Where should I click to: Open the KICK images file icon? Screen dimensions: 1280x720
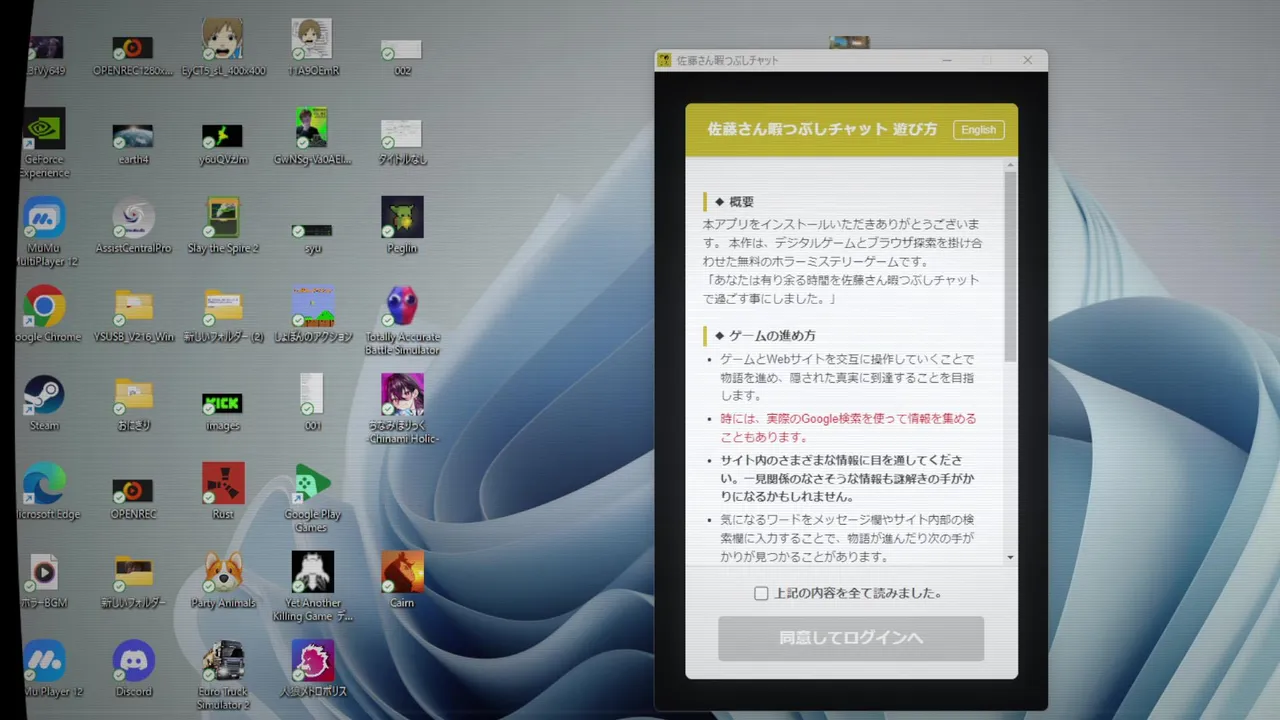[x=222, y=403]
